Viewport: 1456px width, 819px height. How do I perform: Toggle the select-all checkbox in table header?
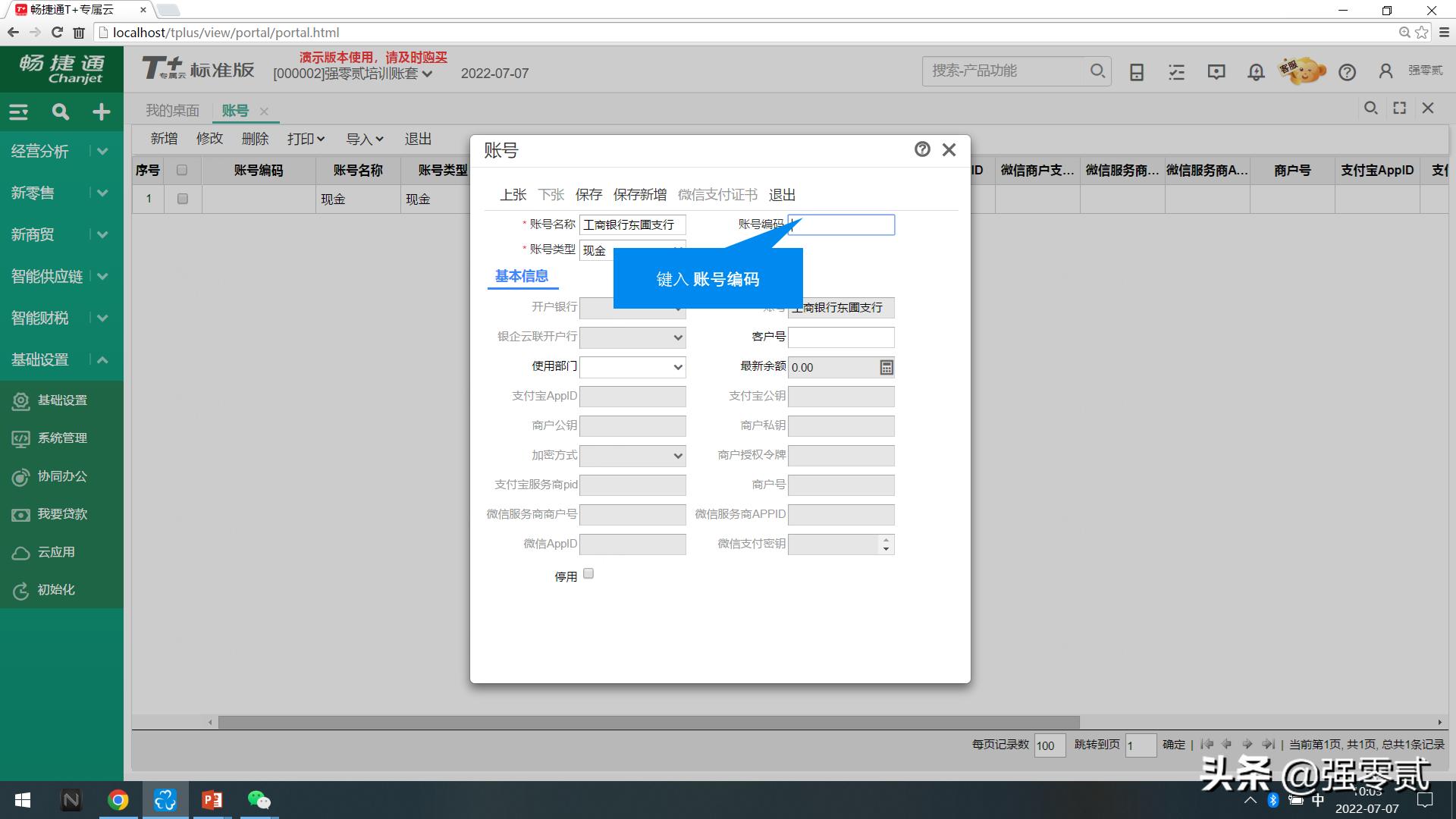click(182, 170)
